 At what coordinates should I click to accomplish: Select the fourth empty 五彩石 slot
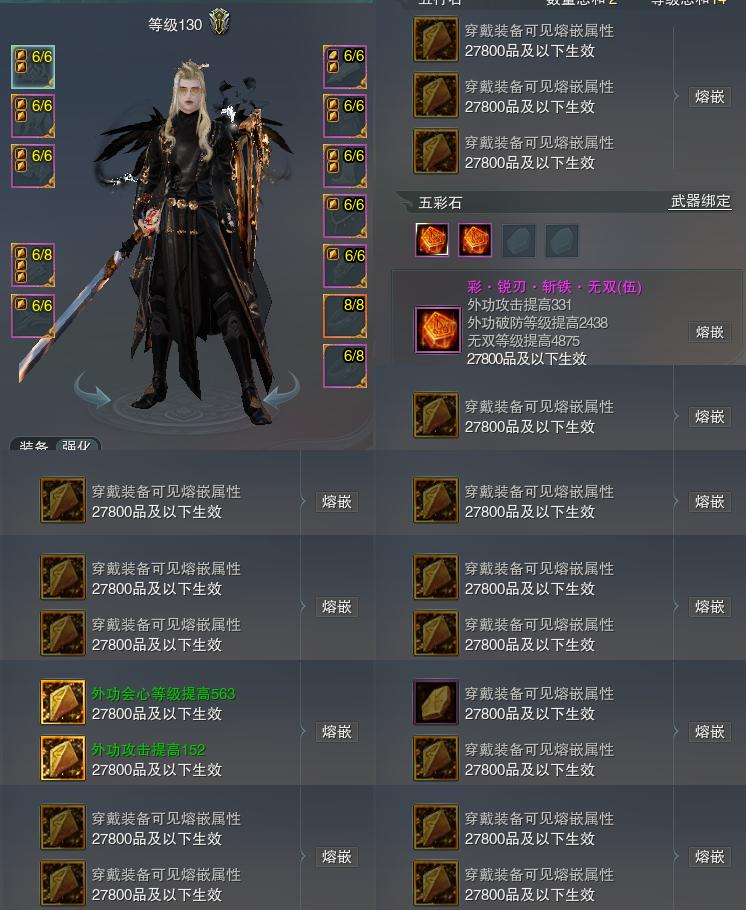pyautogui.click(x=561, y=240)
